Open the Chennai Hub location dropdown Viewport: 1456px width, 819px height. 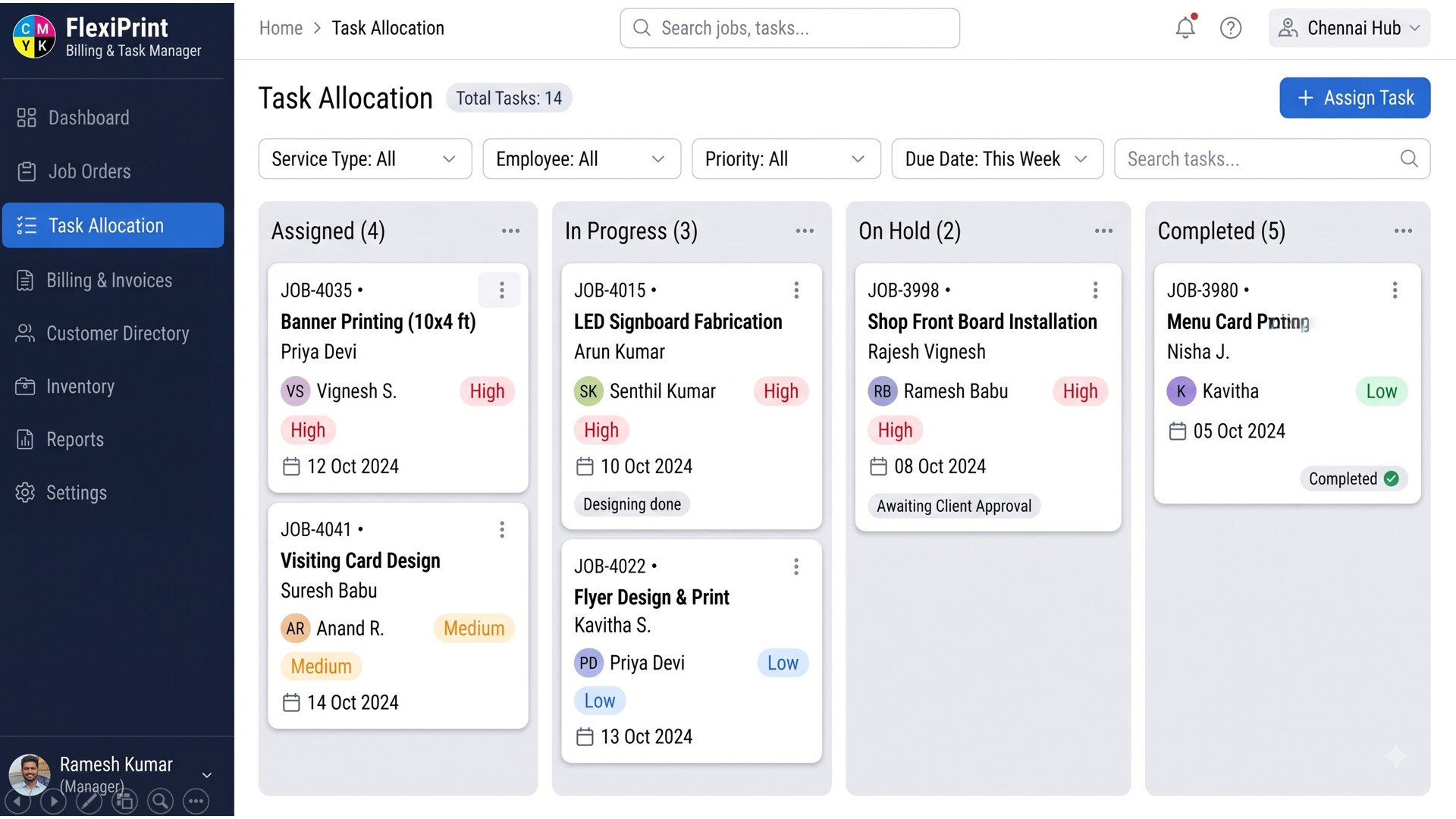click(x=1349, y=28)
